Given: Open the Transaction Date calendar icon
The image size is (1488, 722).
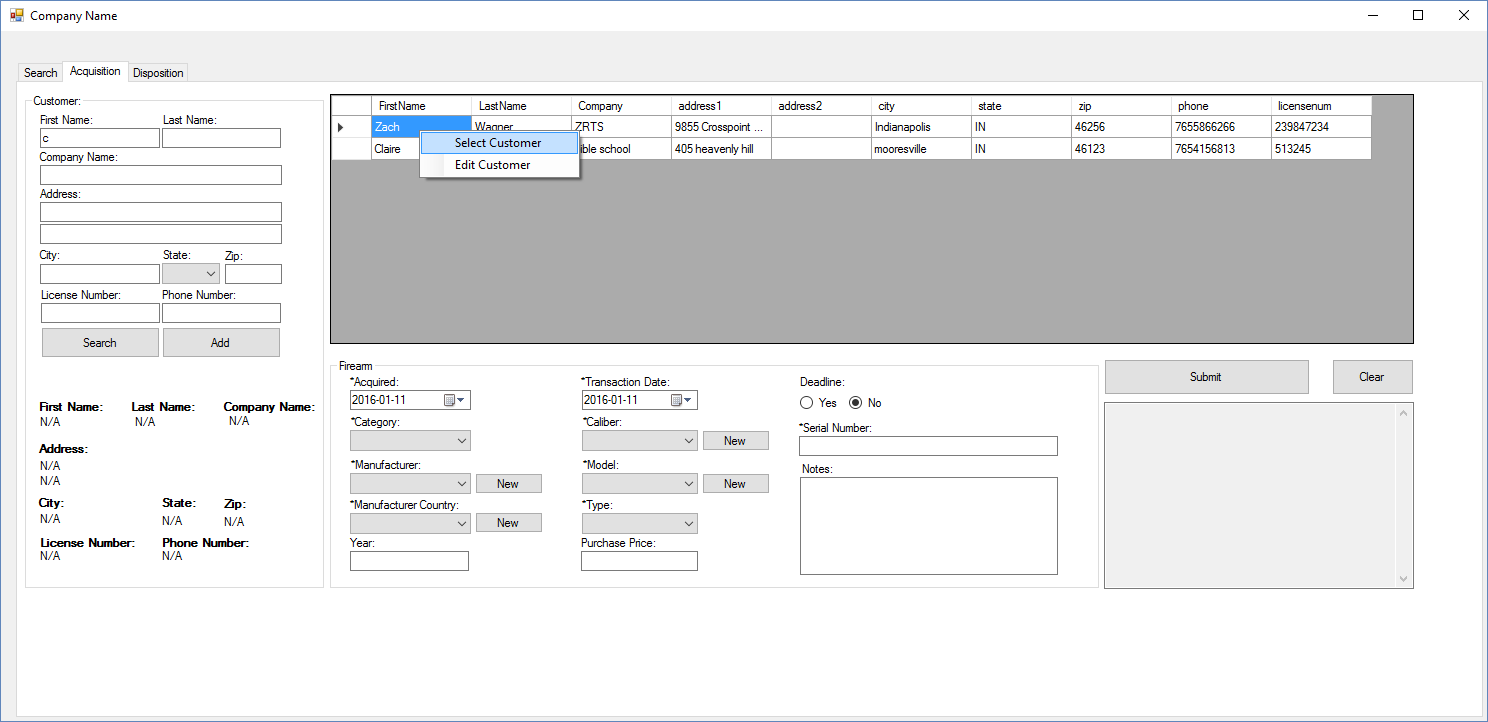Looking at the screenshot, I should point(677,400).
